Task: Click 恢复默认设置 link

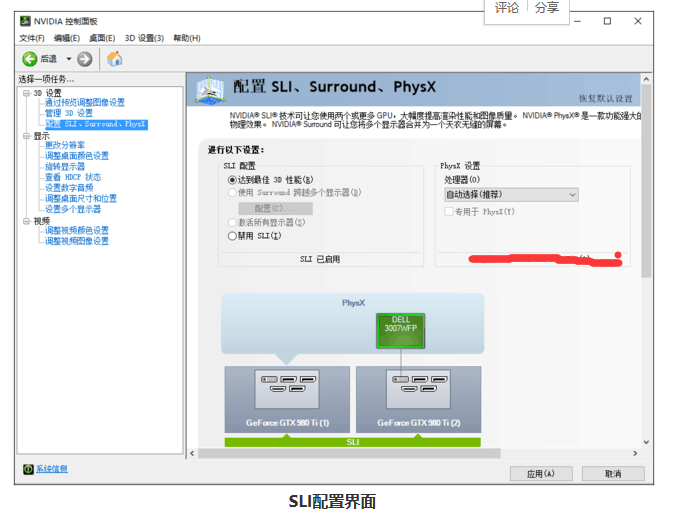Action: pos(605,99)
